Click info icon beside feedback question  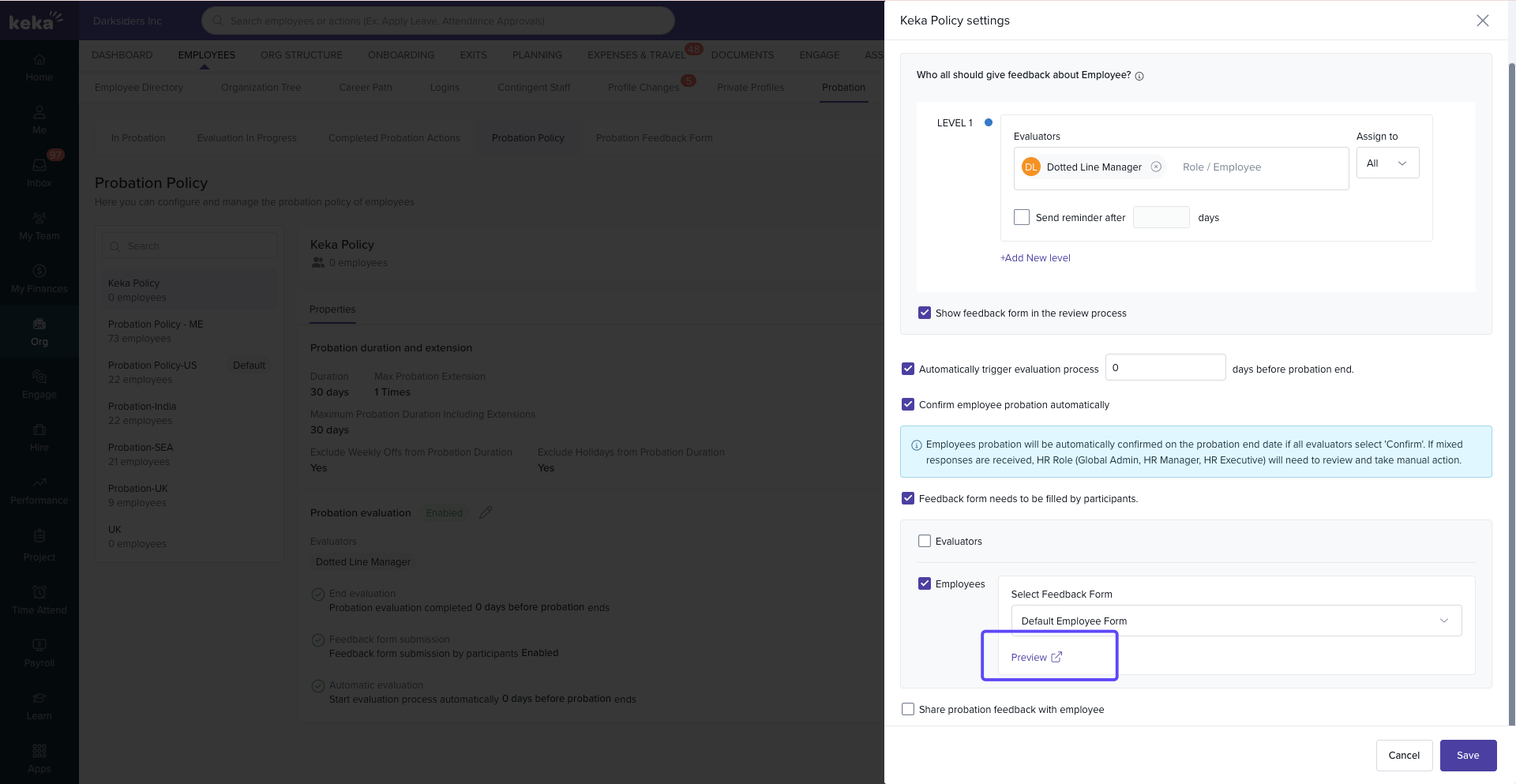pyautogui.click(x=1139, y=76)
